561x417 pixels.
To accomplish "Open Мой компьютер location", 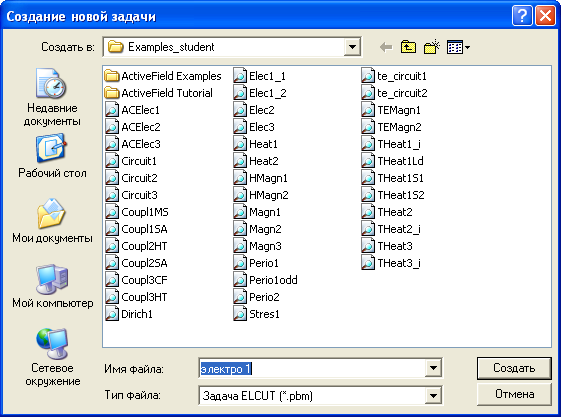I will click(x=52, y=286).
